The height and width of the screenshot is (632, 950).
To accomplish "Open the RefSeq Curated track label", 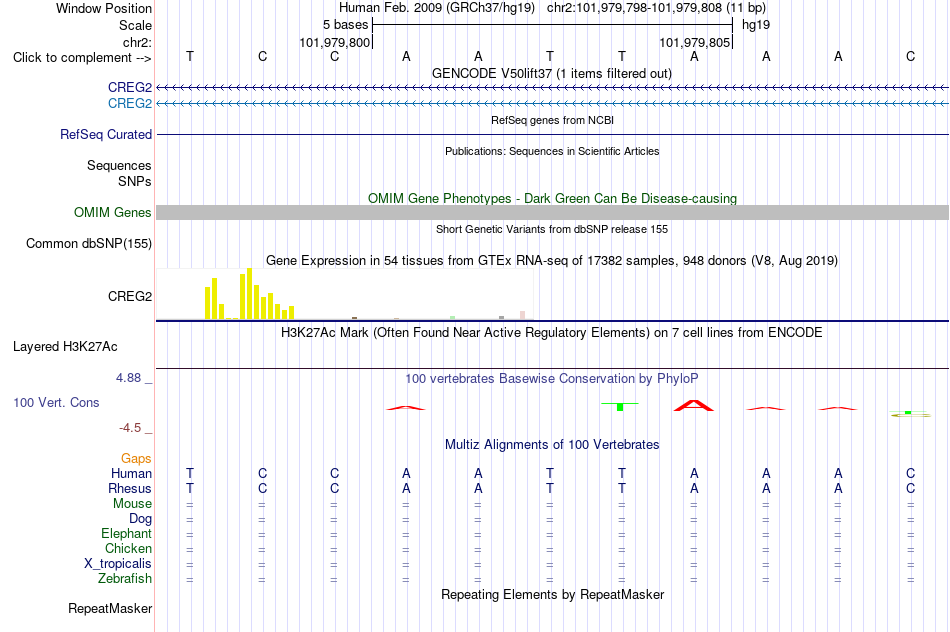I will (x=106, y=135).
